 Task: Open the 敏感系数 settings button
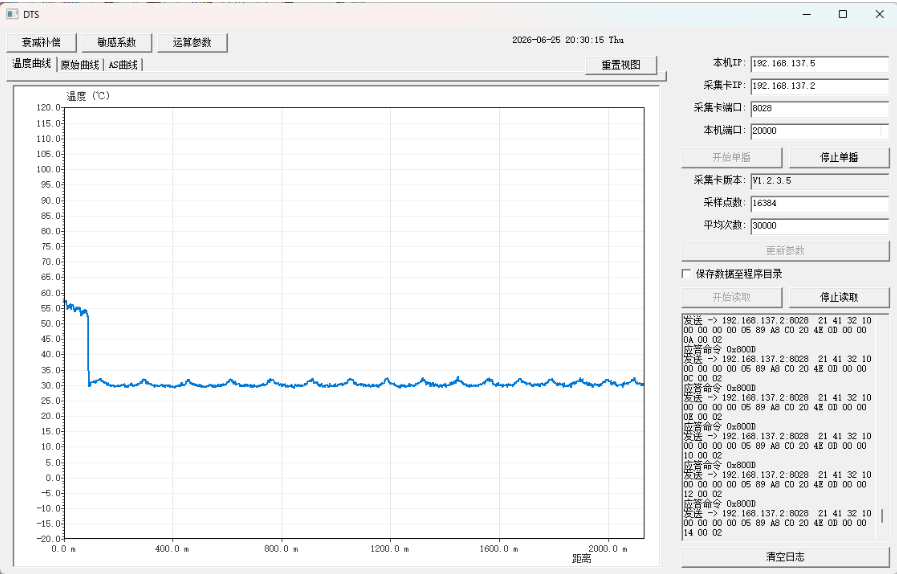coord(117,42)
